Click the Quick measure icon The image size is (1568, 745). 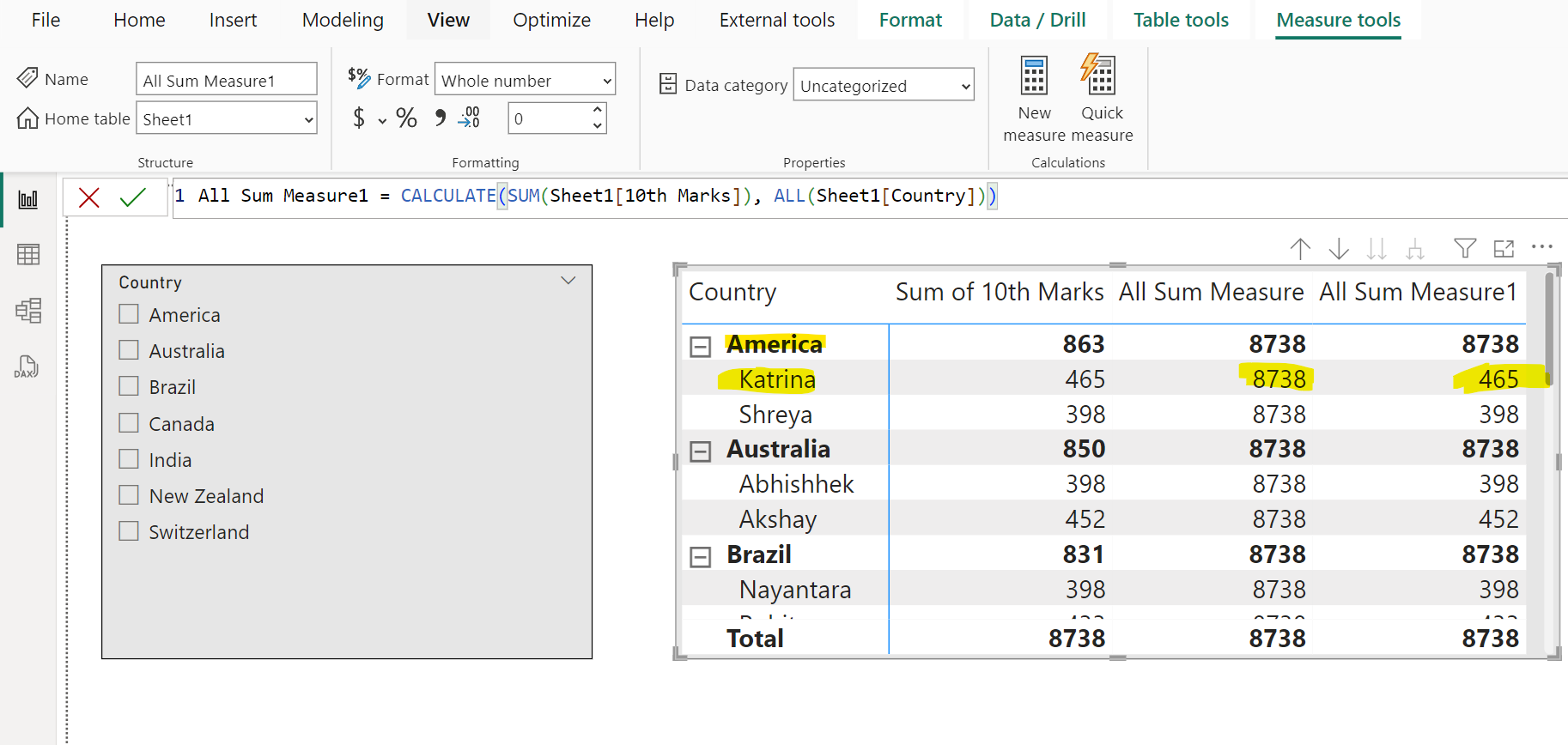coord(1101,76)
